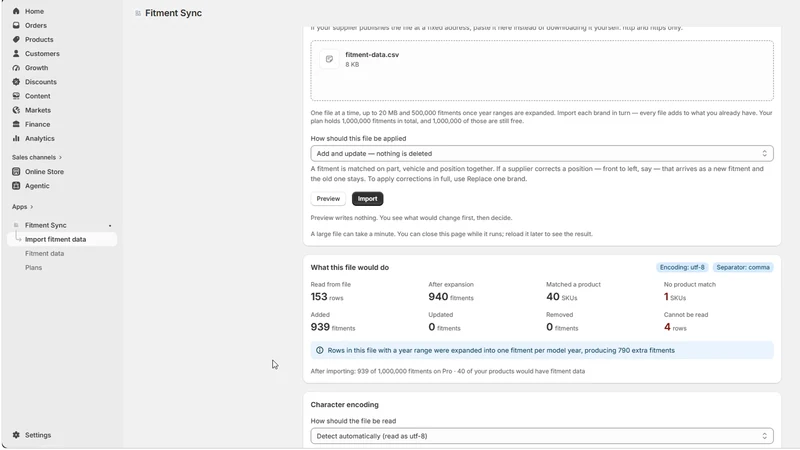Open Fitment data sub-item
800x450 pixels.
pos(44,254)
